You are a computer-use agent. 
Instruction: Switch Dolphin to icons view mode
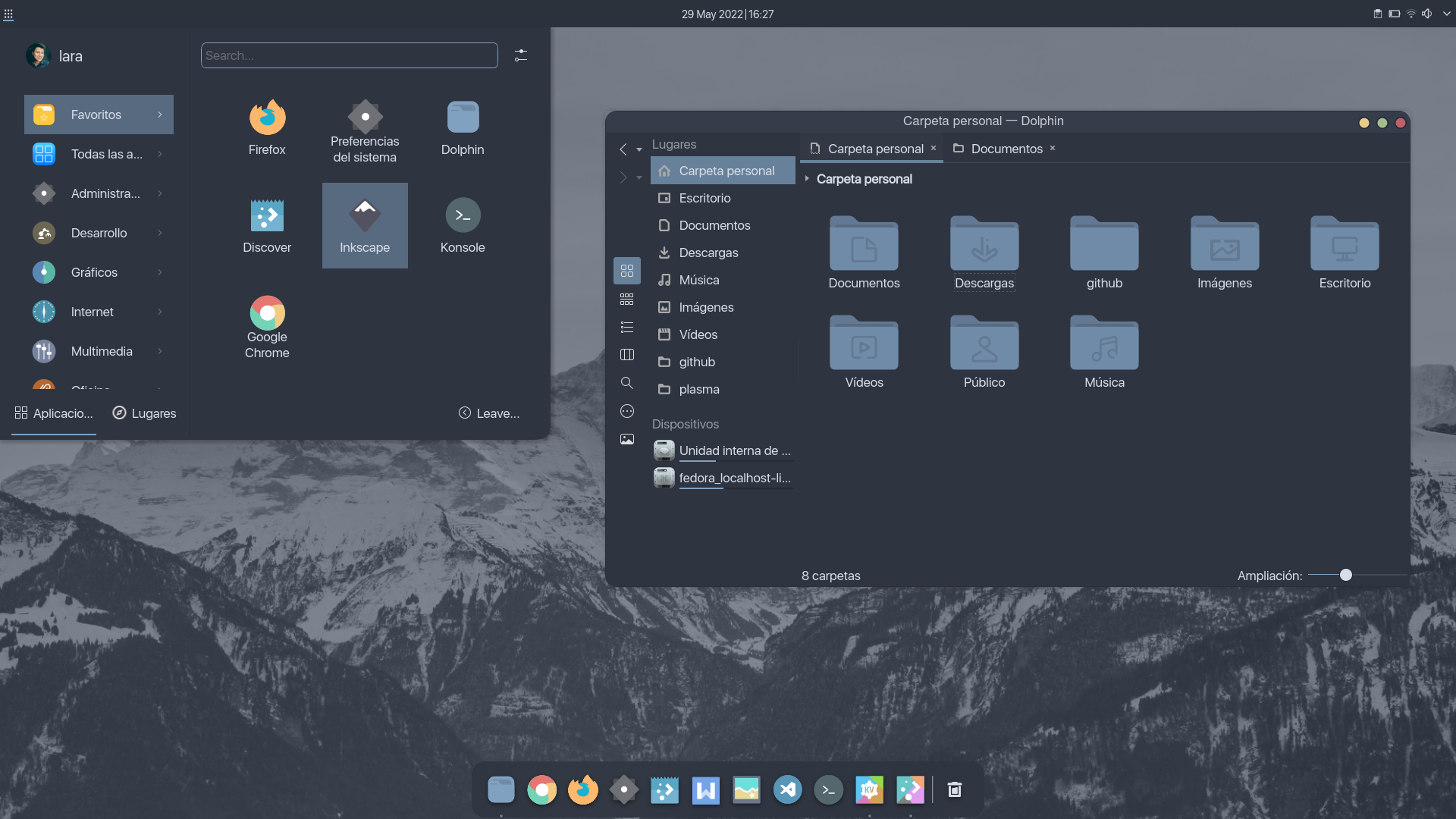point(627,271)
